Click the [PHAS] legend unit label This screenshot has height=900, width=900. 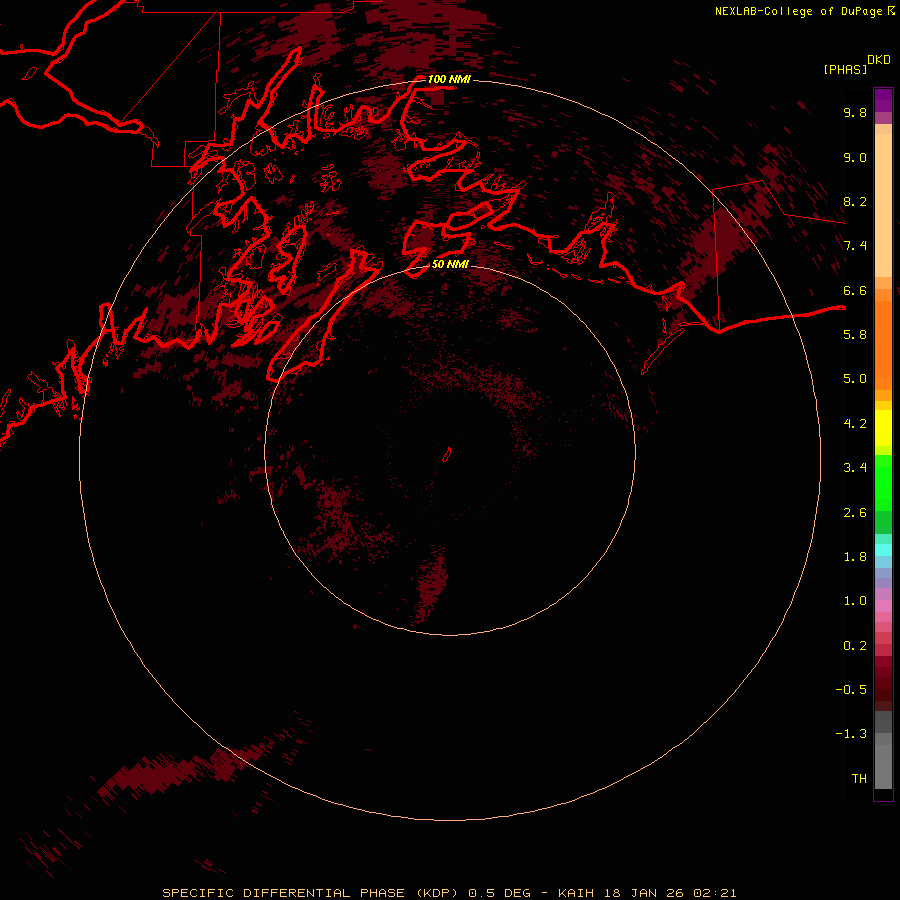coord(844,69)
